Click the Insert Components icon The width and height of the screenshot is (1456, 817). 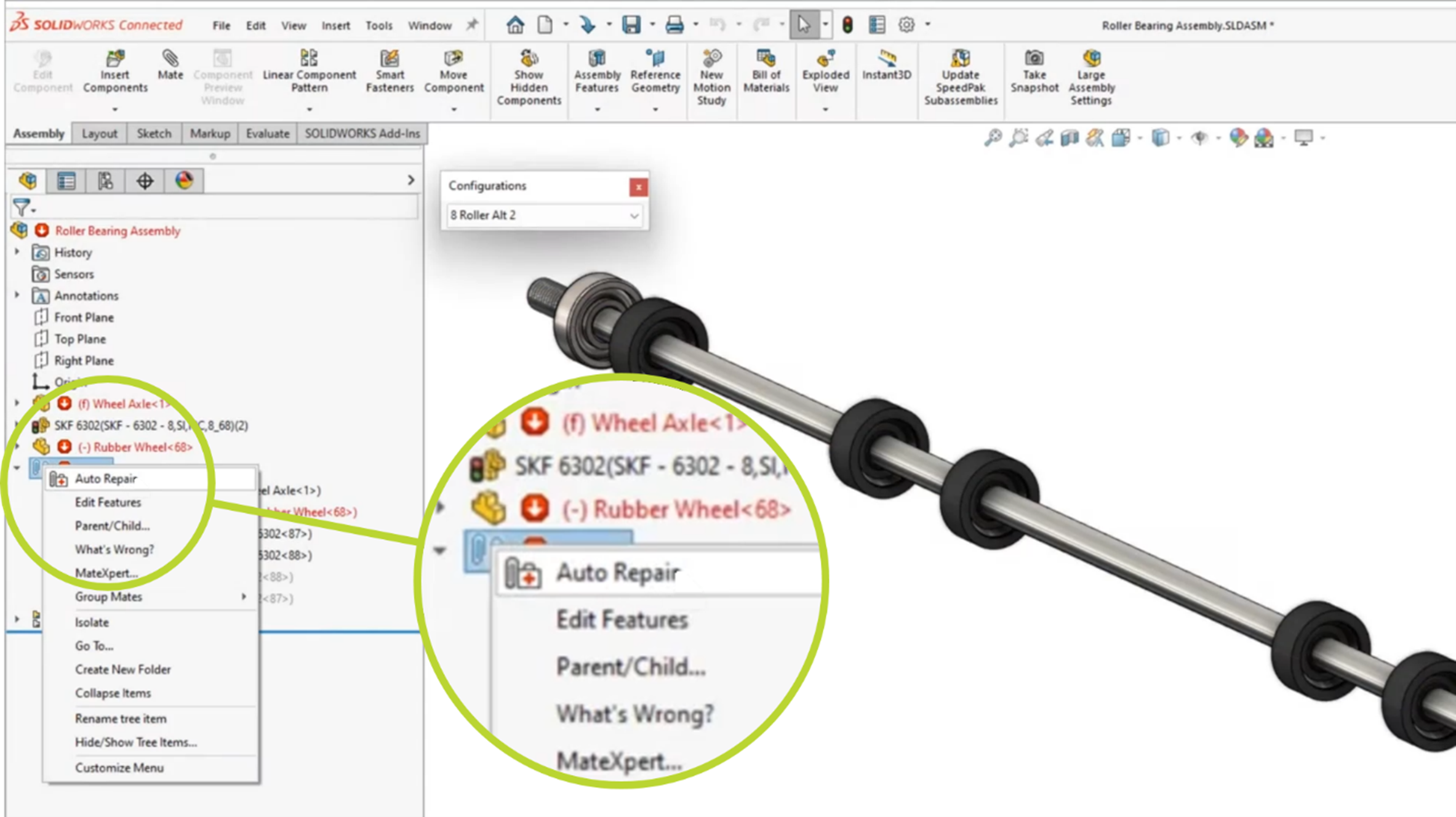115,58
